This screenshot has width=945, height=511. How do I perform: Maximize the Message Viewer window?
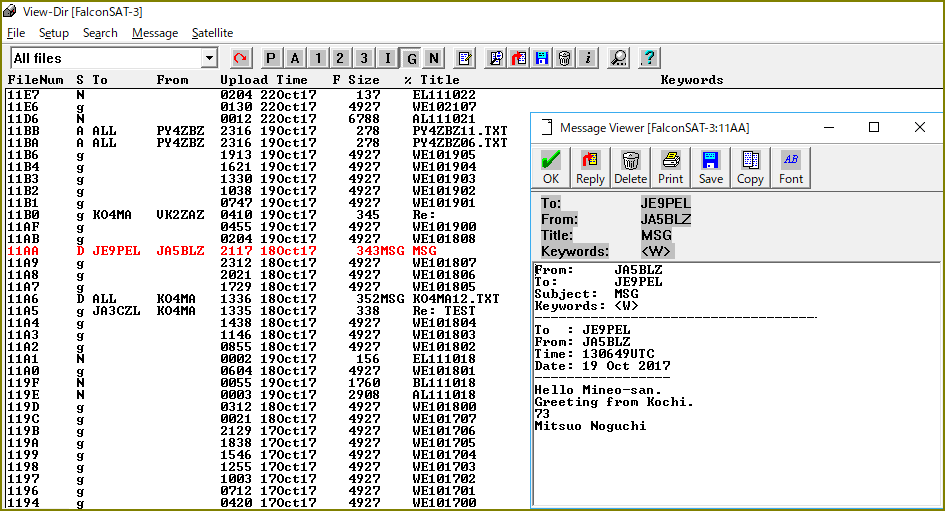[x=874, y=127]
